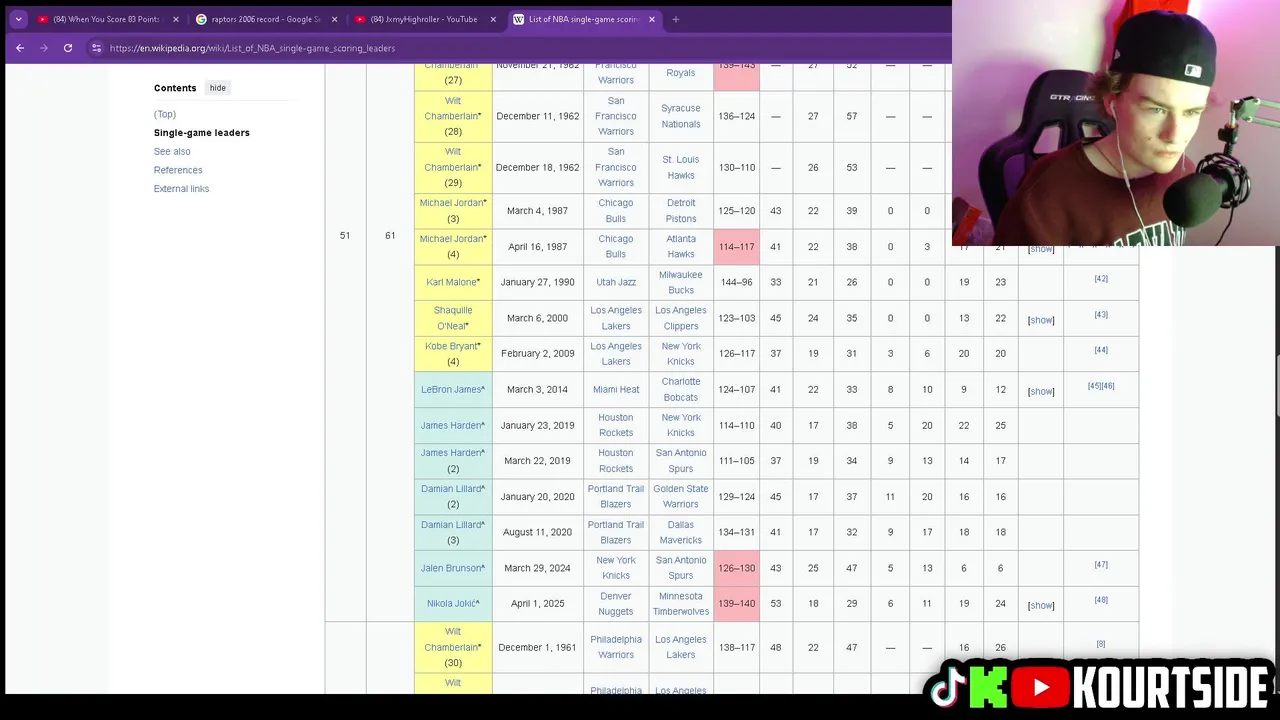
Task: Click the browser back arrow
Action: (x=19, y=48)
